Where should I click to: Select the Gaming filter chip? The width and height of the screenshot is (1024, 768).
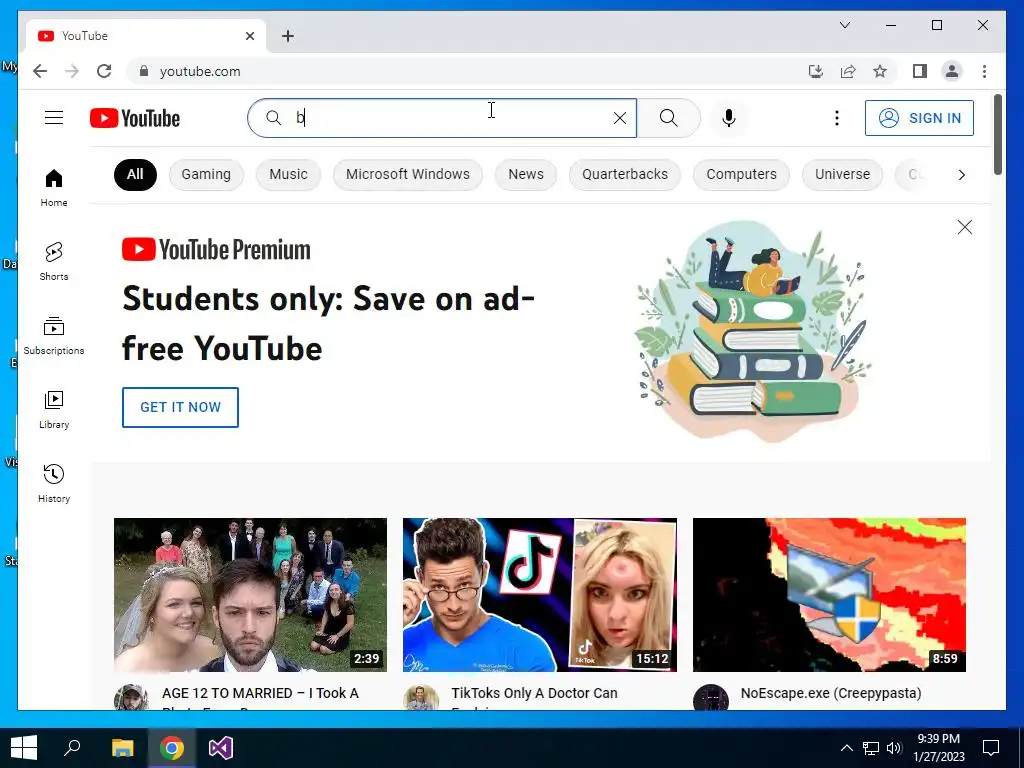pyautogui.click(x=206, y=174)
